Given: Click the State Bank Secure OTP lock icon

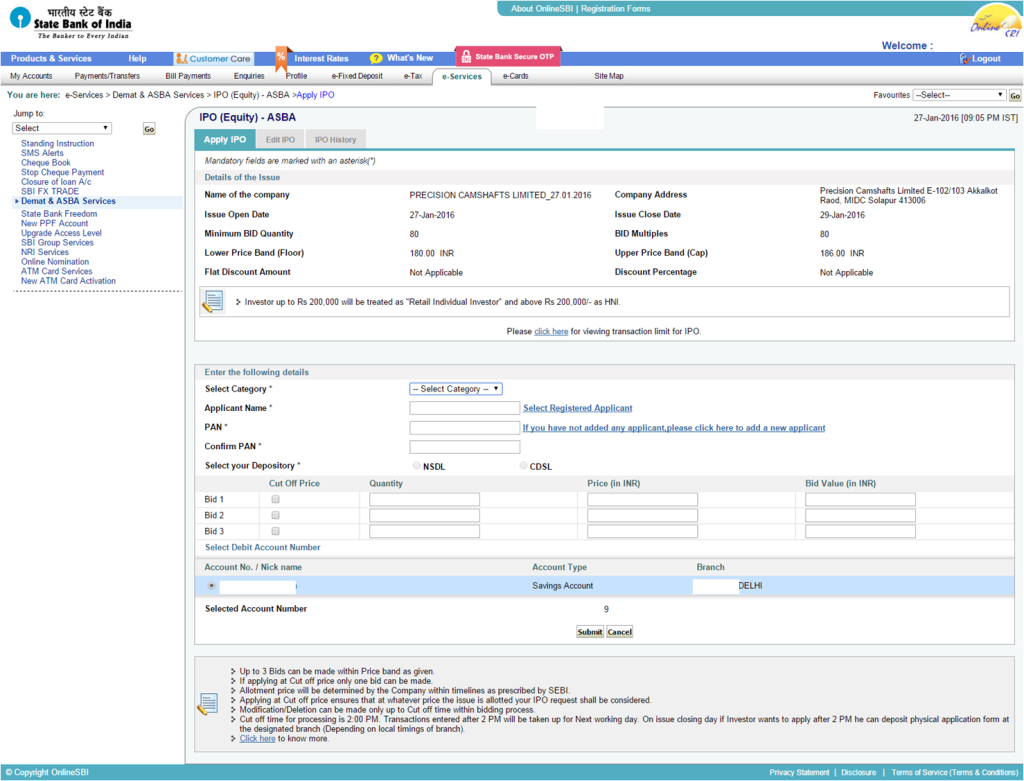Looking at the screenshot, I should coord(466,57).
